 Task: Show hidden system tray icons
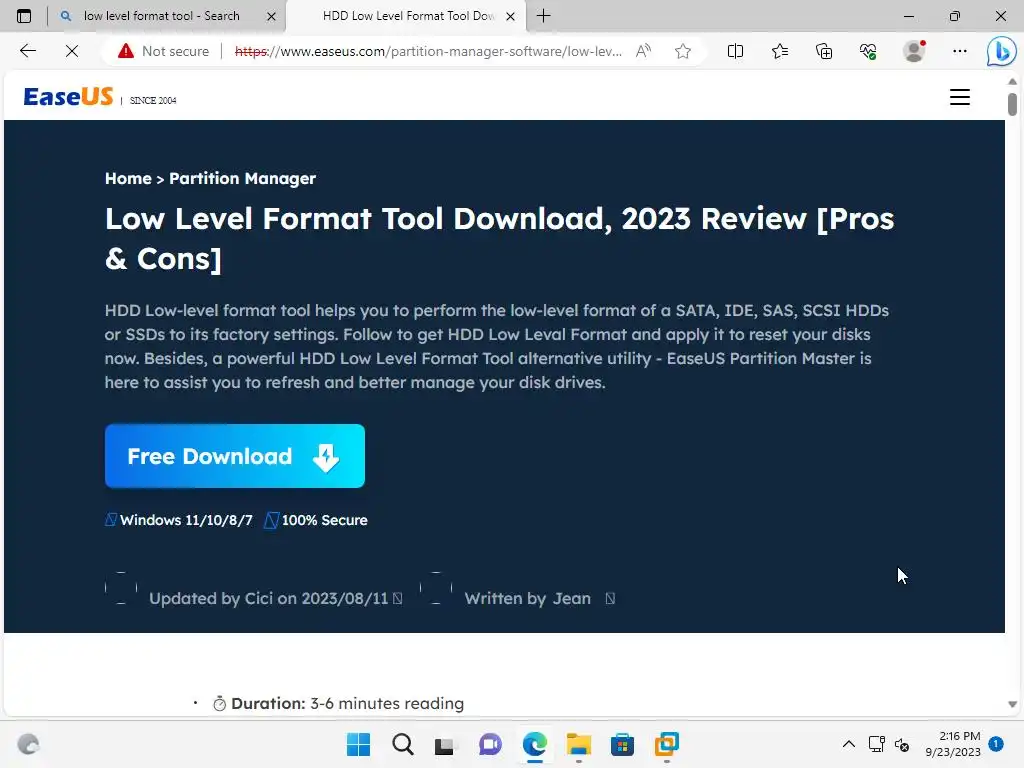tap(848, 744)
